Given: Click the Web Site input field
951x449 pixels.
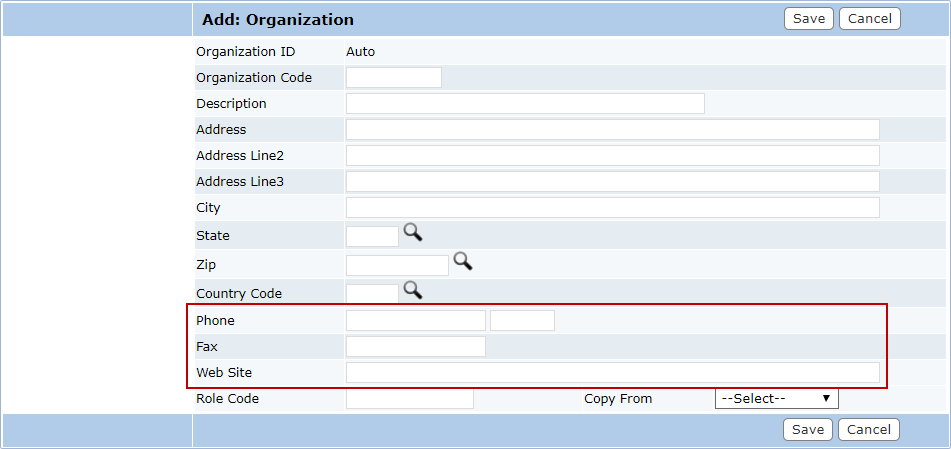Looking at the screenshot, I should point(613,373).
